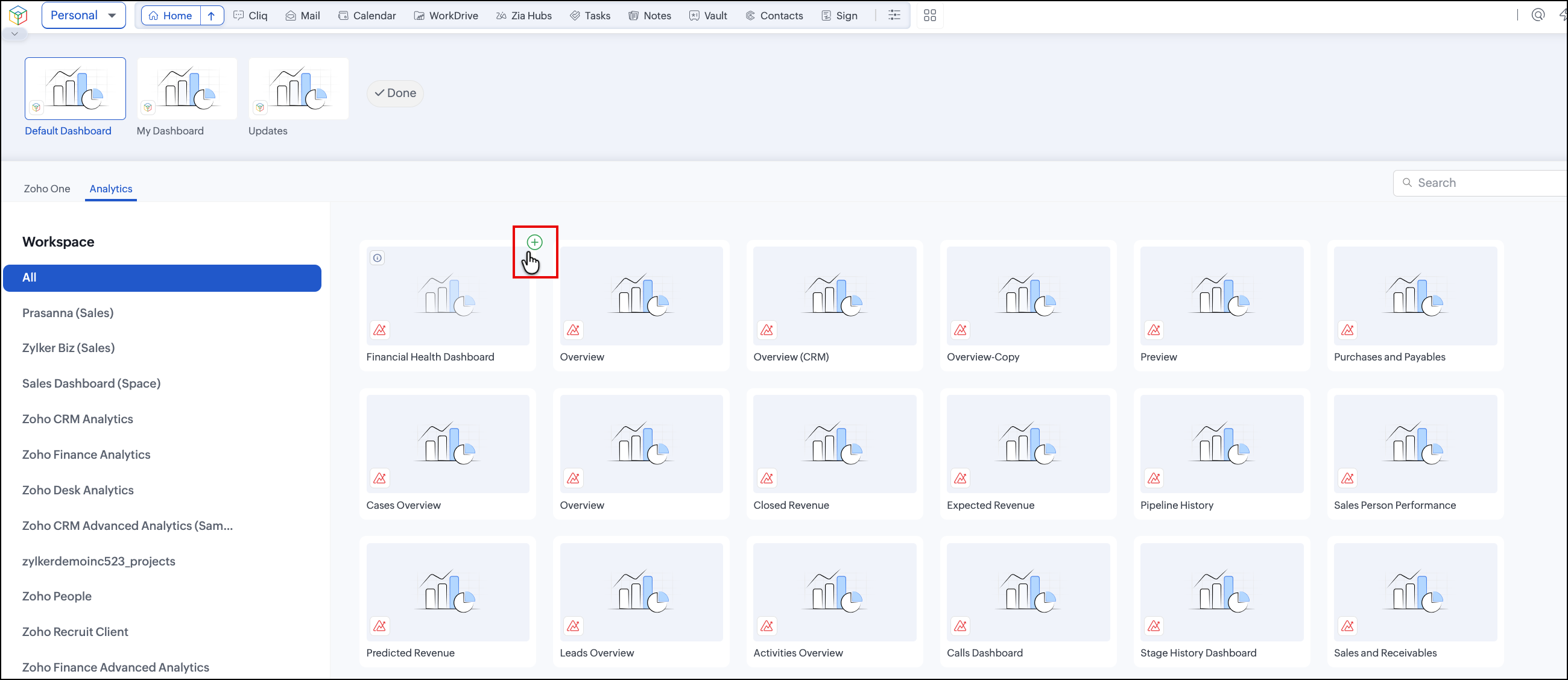This screenshot has width=1568, height=680.
Task: Click the Analytics badge on Leads Overview card
Action: click(574, 626)
